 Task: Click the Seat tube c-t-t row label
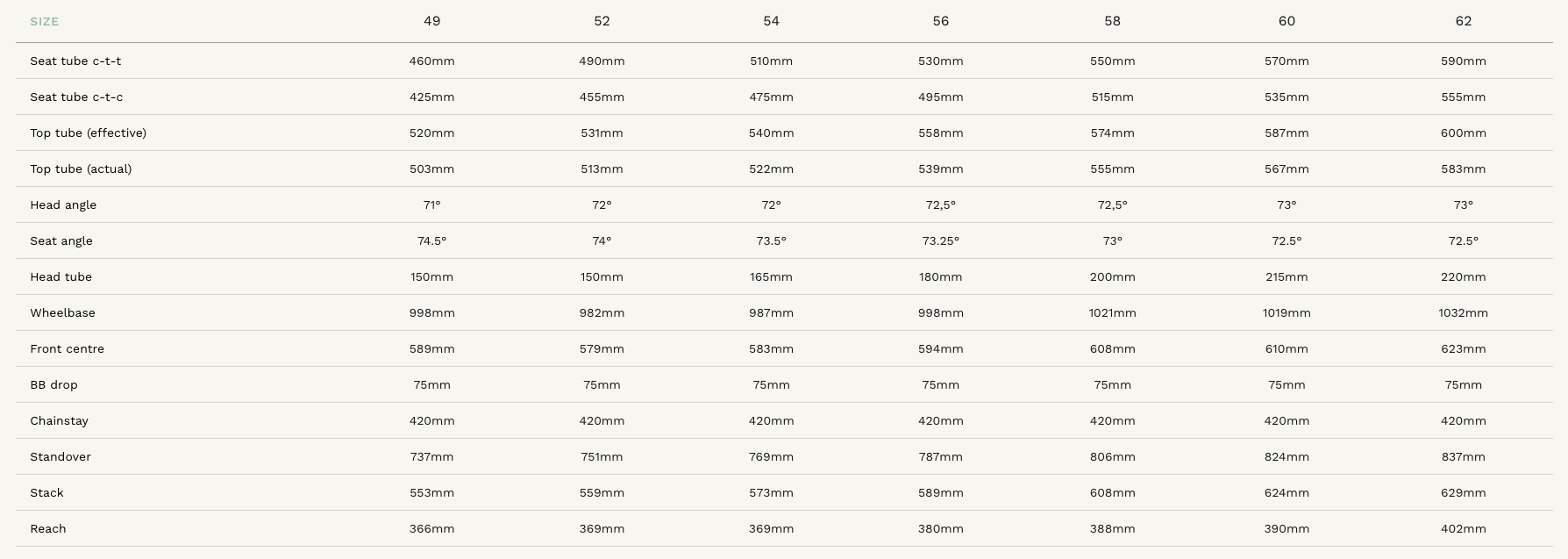tap(75, 61)
